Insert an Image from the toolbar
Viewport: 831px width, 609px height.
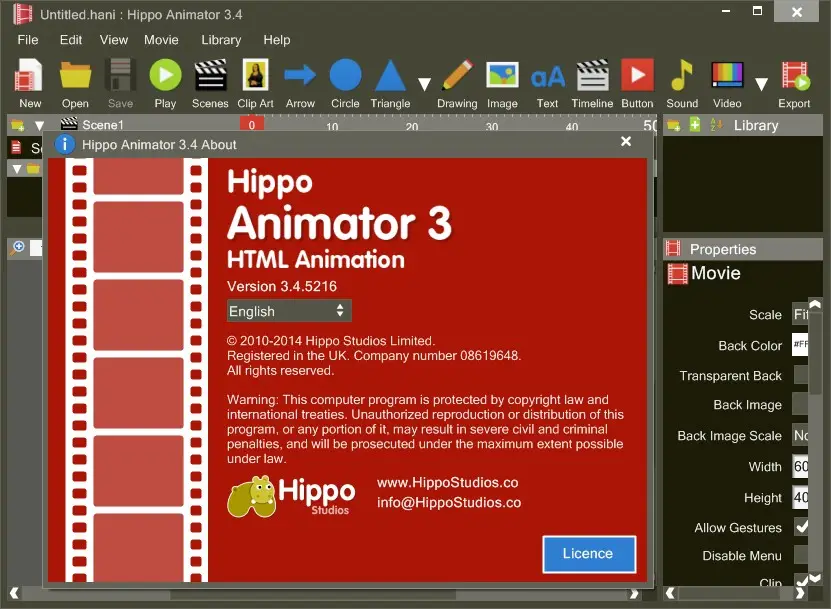pos(502,84)
